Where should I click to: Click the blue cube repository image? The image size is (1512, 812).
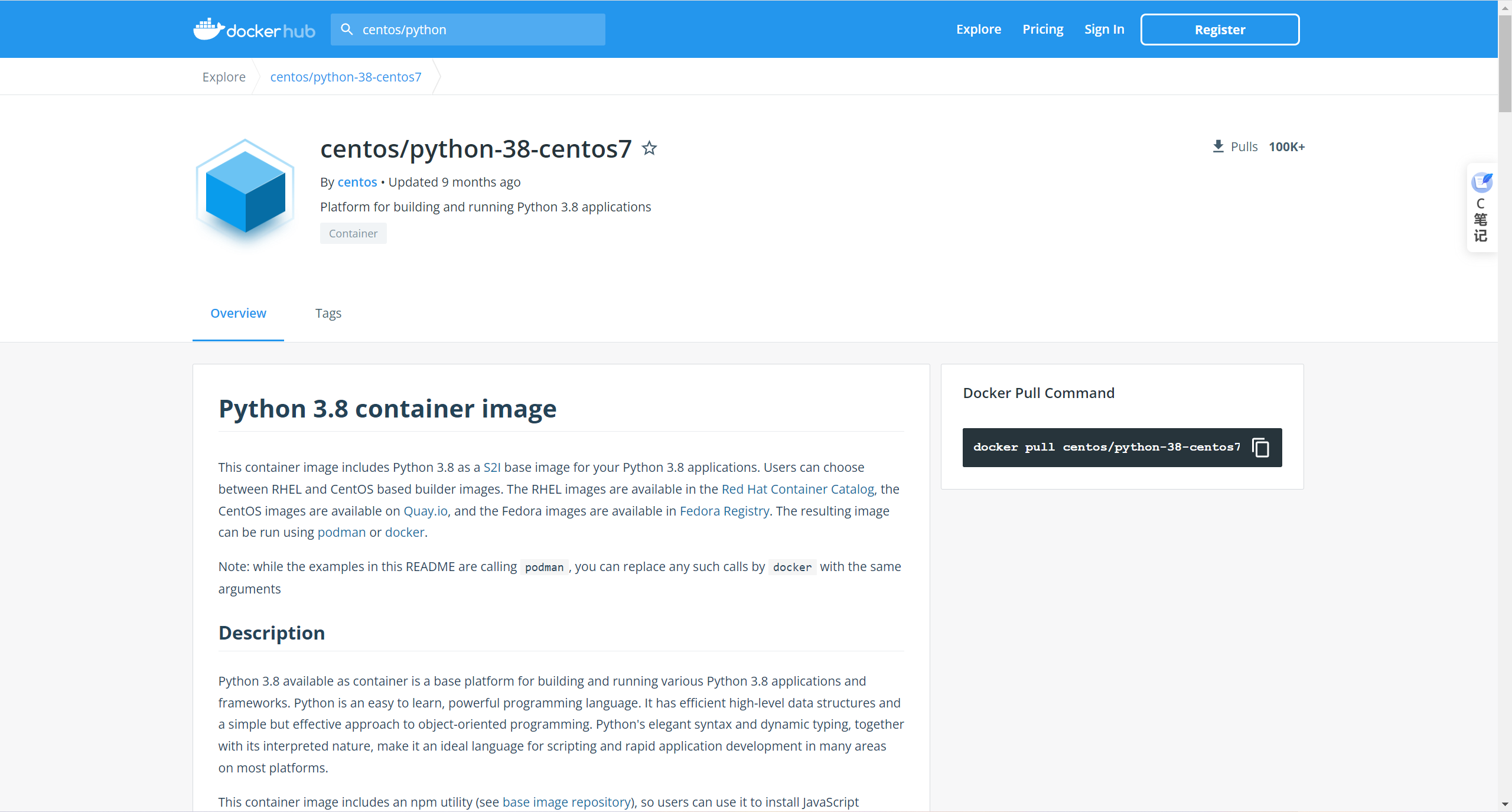[x=245, y=191]
